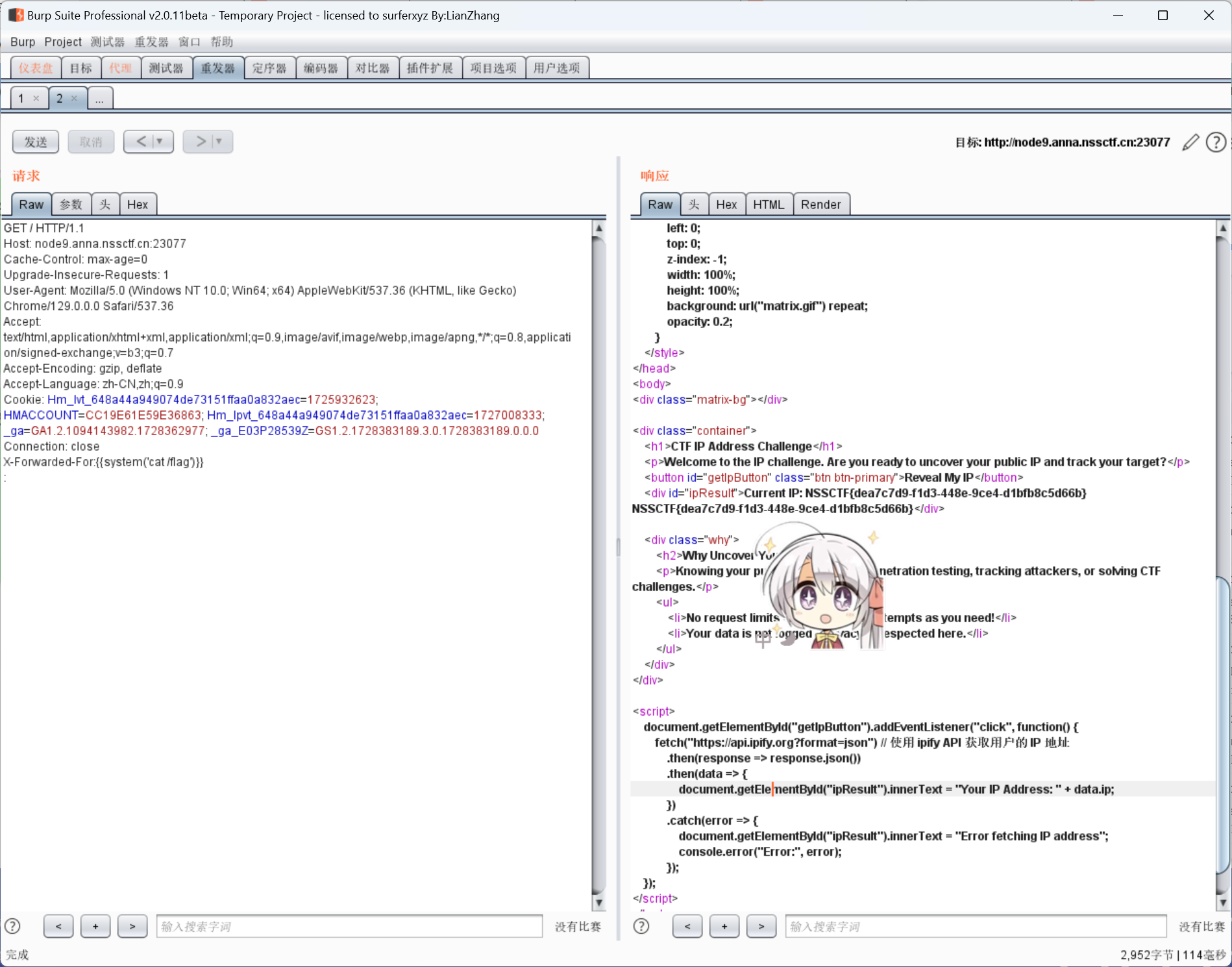1232x967 pixels.
Task: Click the 发送 (Send) button
Action: (x=36, y=142)
